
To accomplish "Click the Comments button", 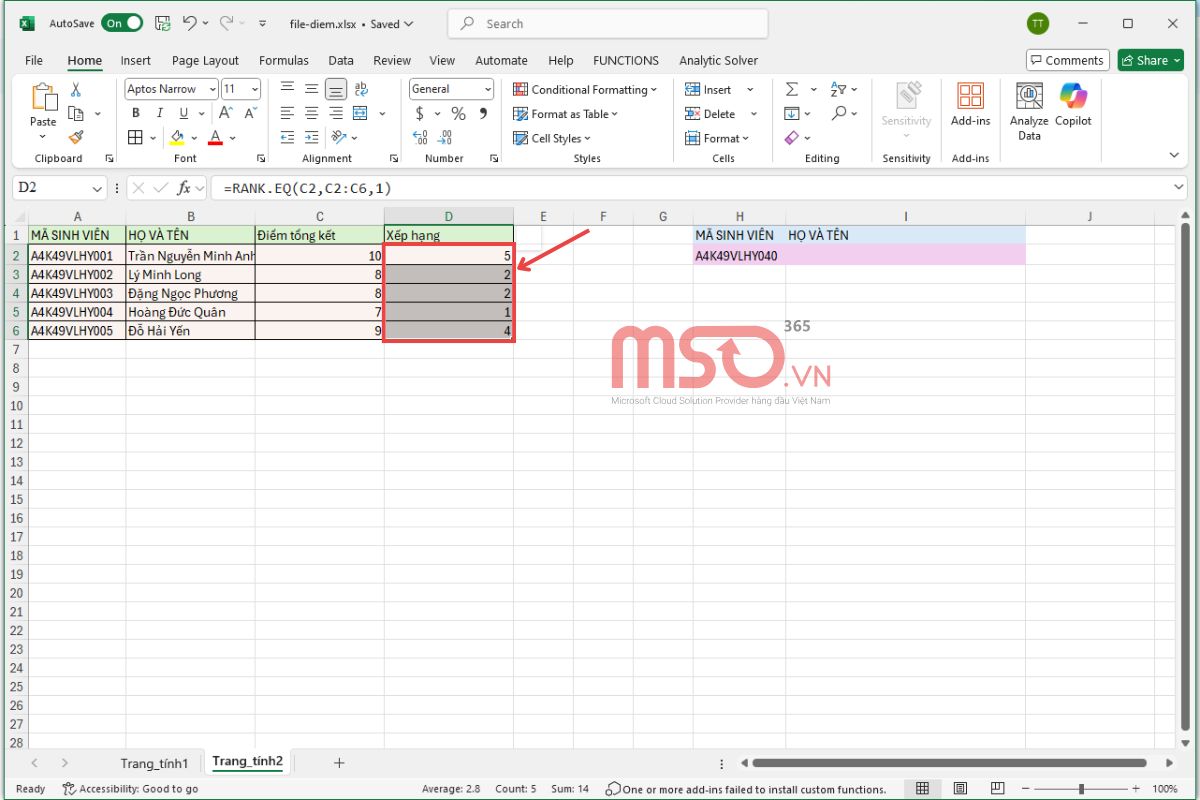I will pos(1067,60).
